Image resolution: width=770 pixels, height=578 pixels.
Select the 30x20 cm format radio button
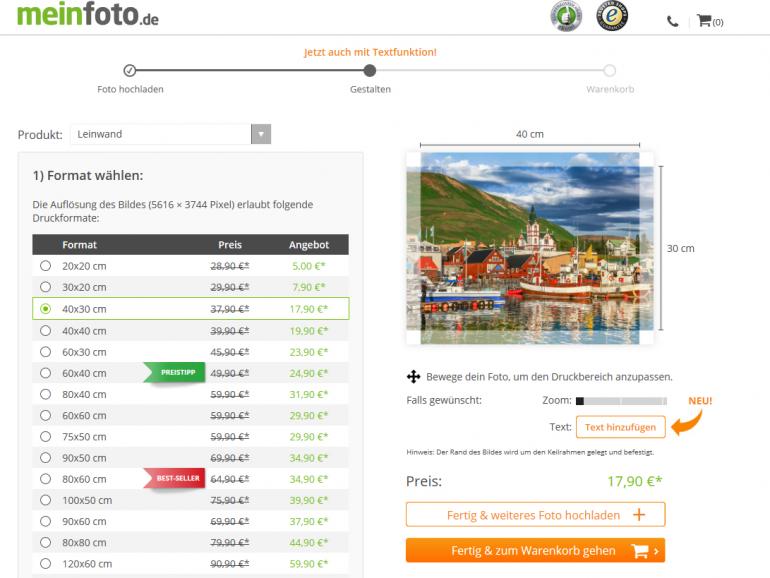pos(45,287)
